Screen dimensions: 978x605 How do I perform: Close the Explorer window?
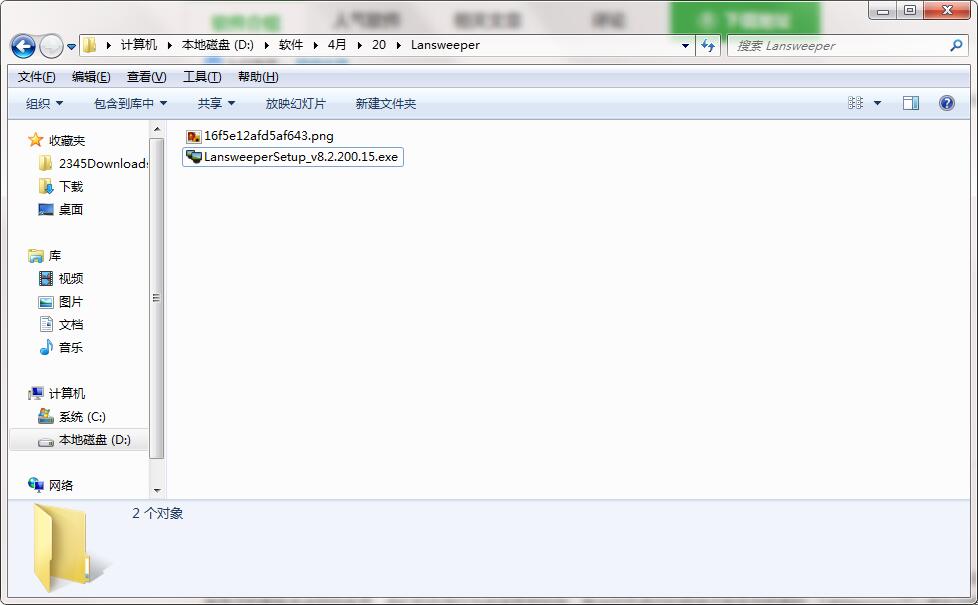(947, 11)
